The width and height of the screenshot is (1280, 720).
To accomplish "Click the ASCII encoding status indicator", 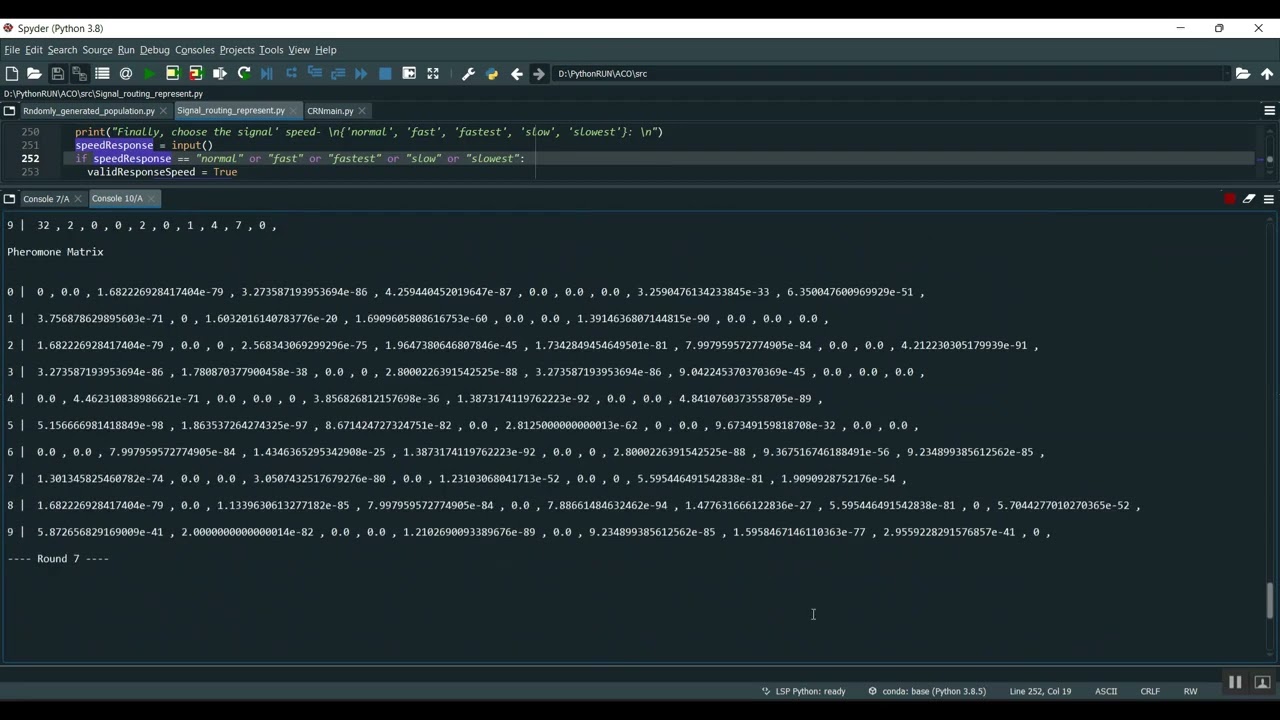I will [x=1106, y=691].
